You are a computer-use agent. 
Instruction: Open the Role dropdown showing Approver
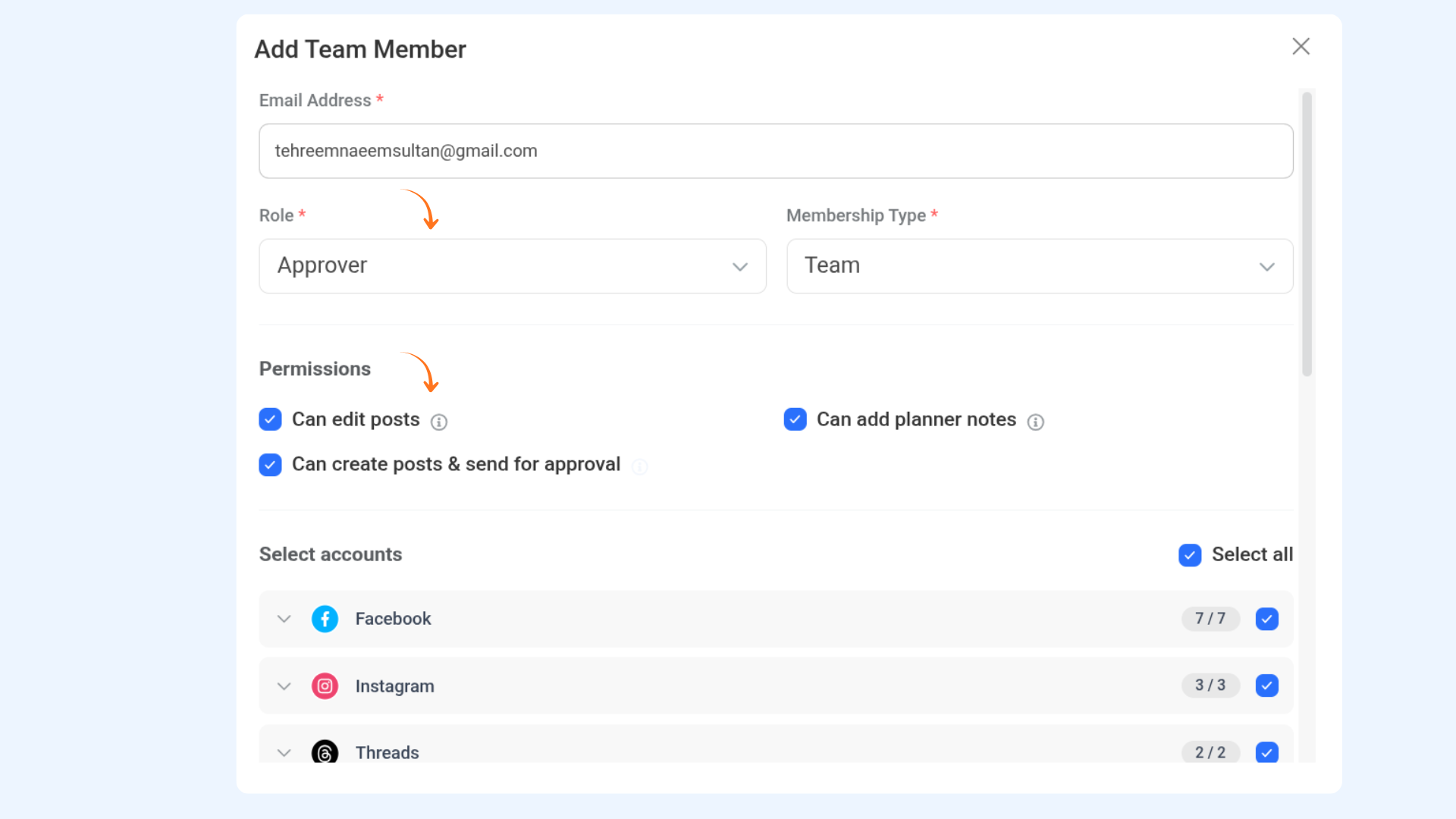coord(513,266)
